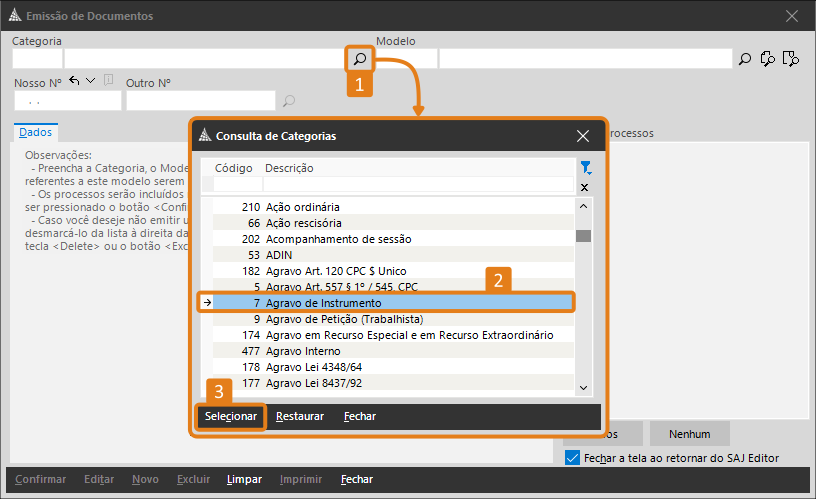Viewport: 816px width, 499px height.
Task: Click the filter funnel icon in Consulta de Categorias
Action: point(585,168)
